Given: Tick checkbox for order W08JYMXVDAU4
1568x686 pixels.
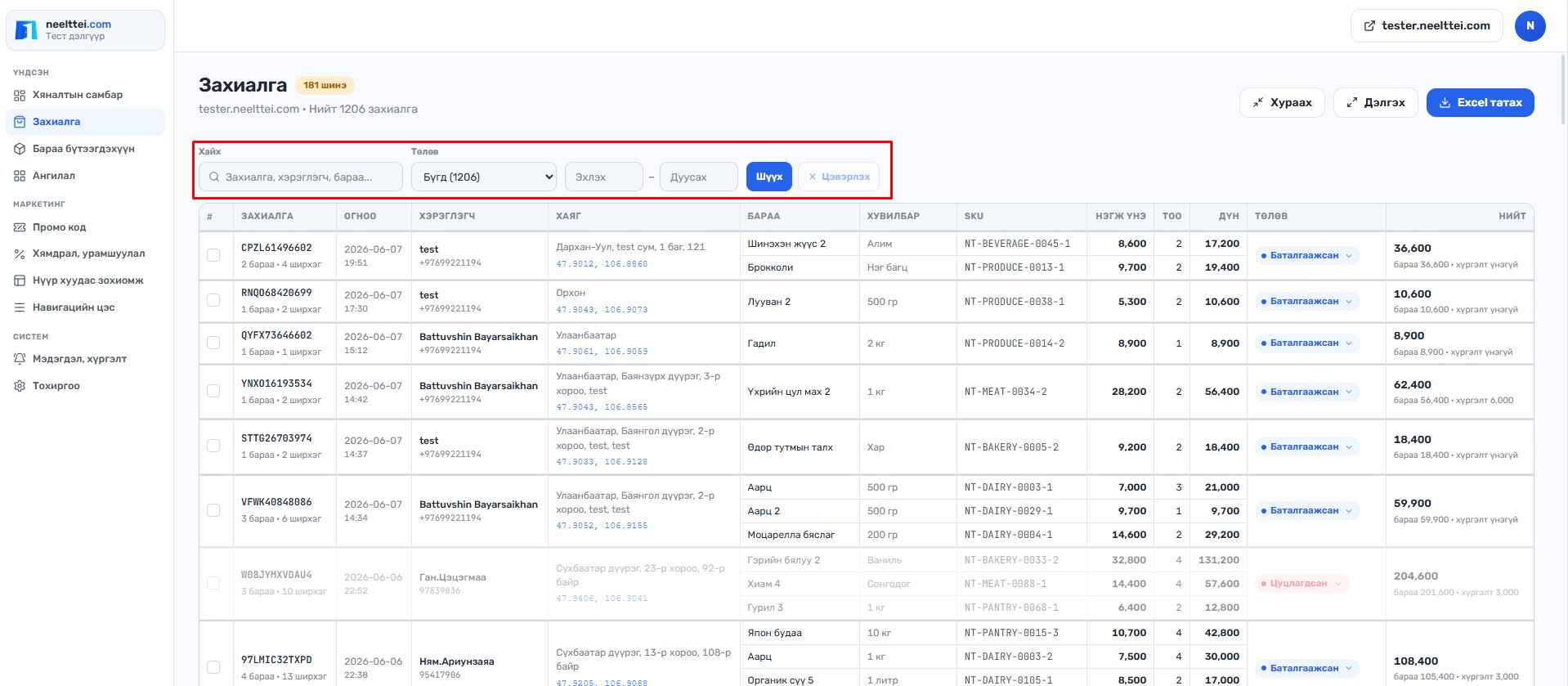Looking at the screenshot, I should point(213,583).
